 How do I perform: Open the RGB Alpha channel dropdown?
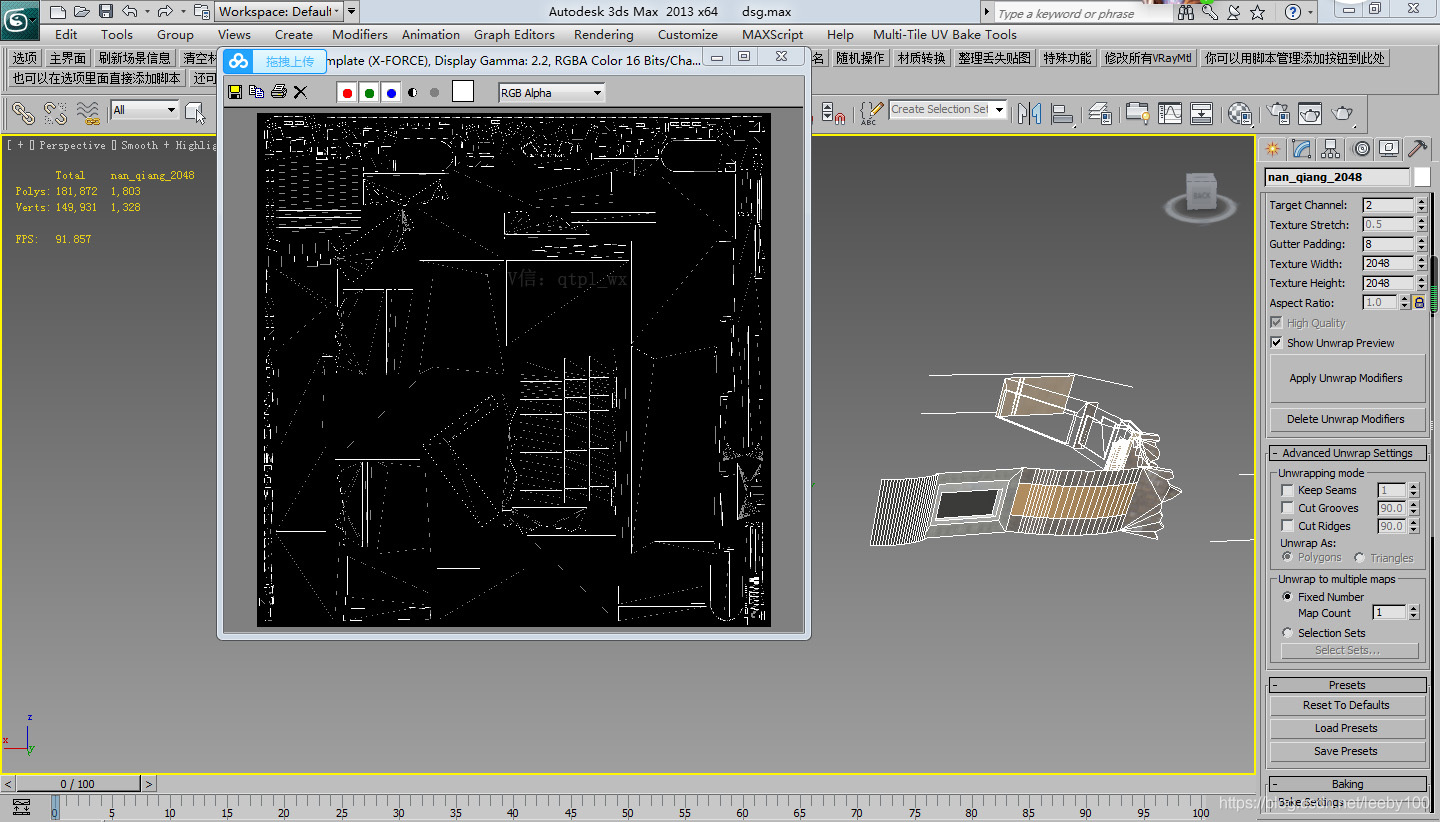[552, 93]
